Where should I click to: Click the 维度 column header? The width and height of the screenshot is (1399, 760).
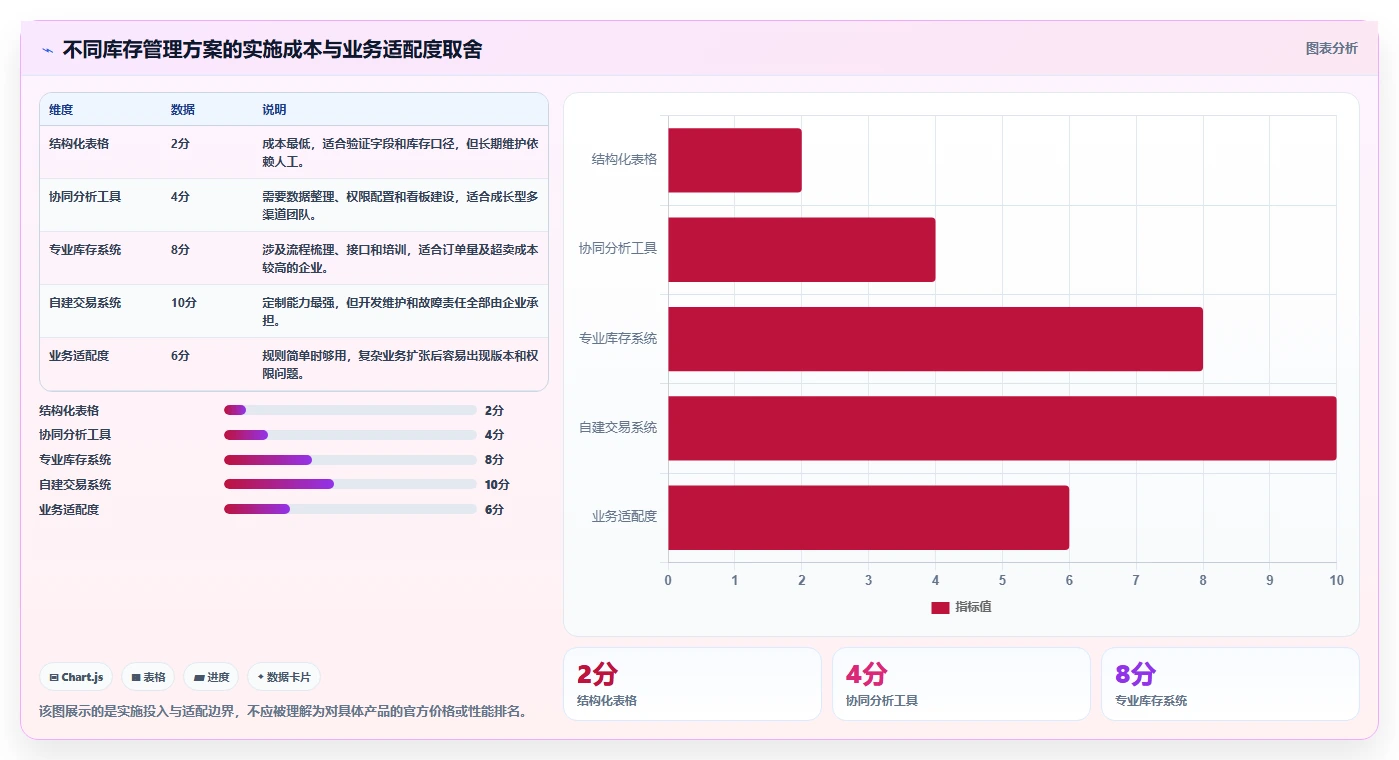pyautogui.click(x=61, y=110)
